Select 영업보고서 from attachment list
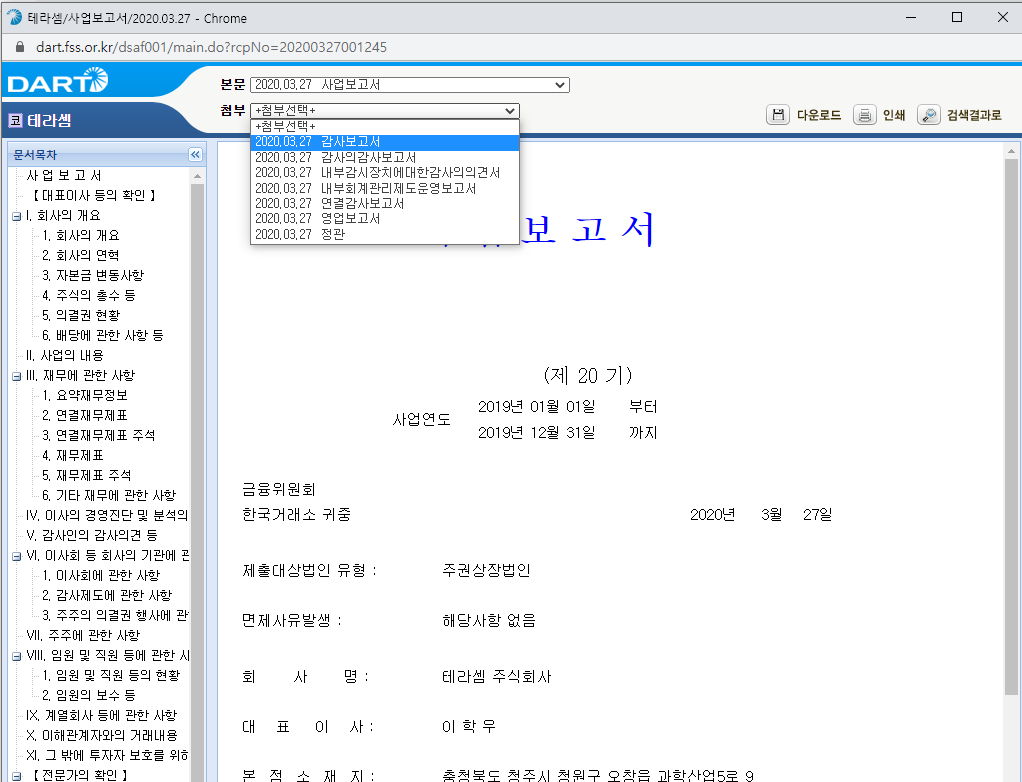Image resolution: width=1022 pixels, height=782 pixels. [385, 218]
